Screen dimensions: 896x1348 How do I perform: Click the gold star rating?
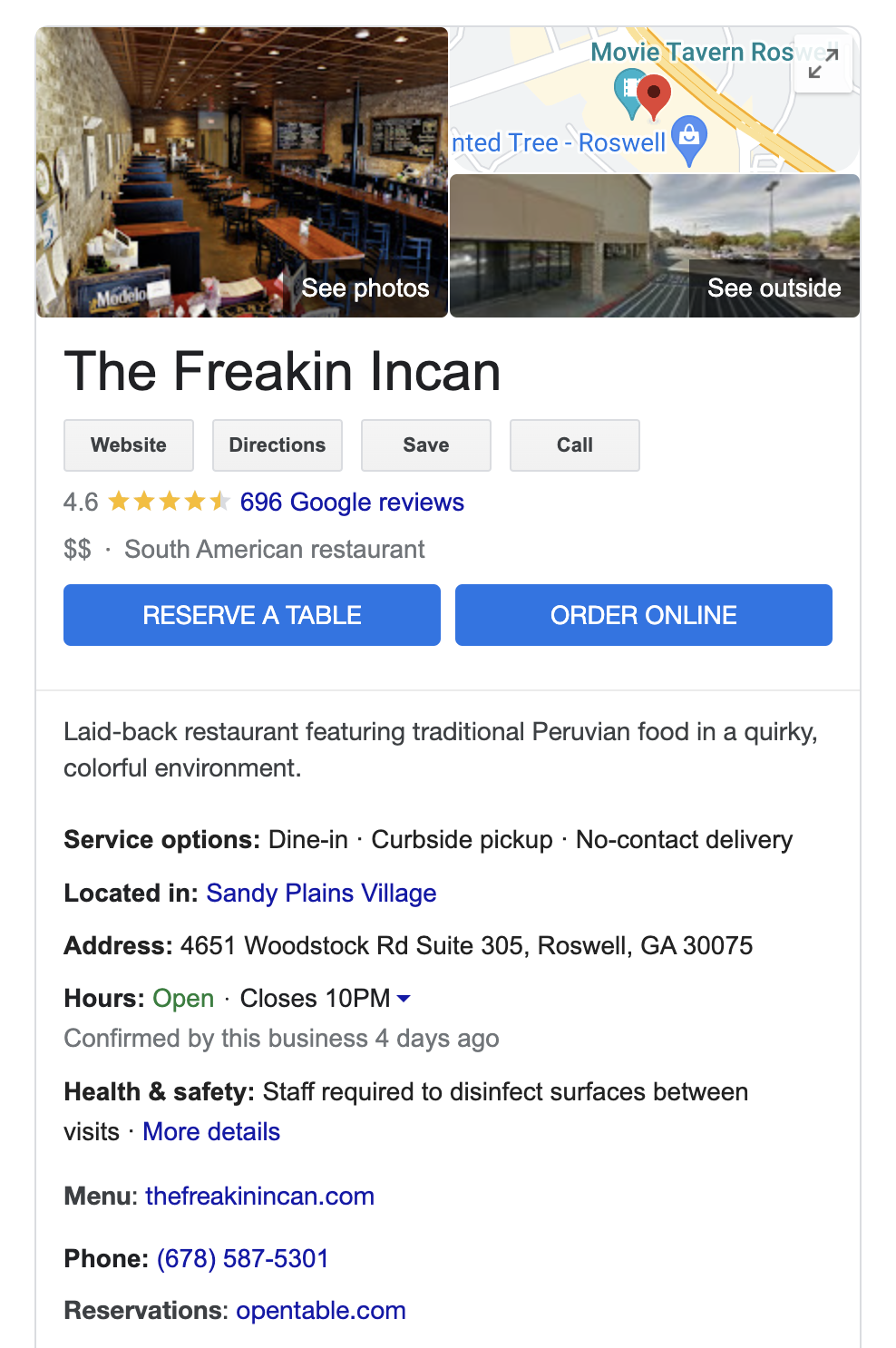coord(169,501)
